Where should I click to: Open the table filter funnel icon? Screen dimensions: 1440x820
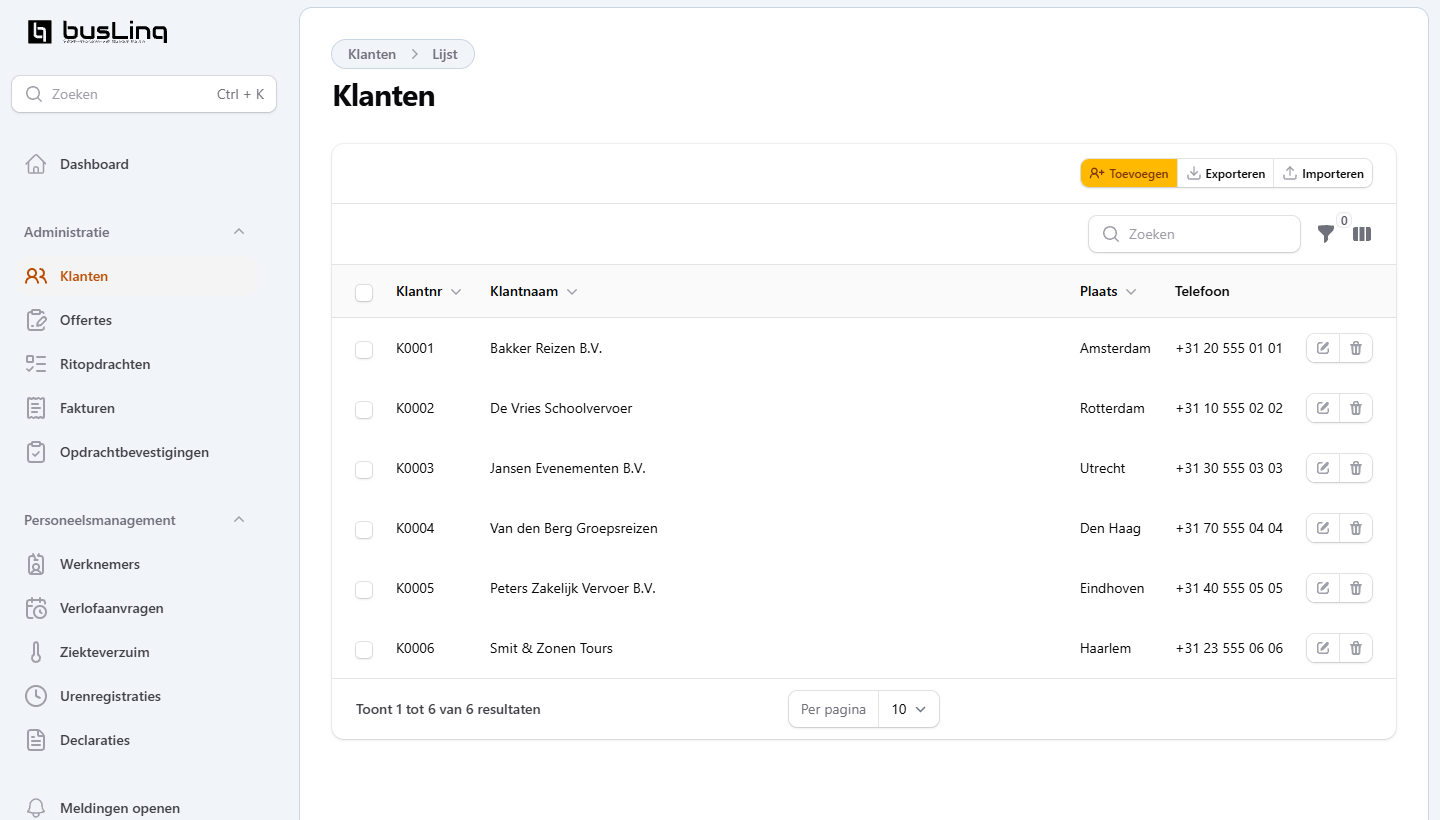click(x=1325, y=234)
